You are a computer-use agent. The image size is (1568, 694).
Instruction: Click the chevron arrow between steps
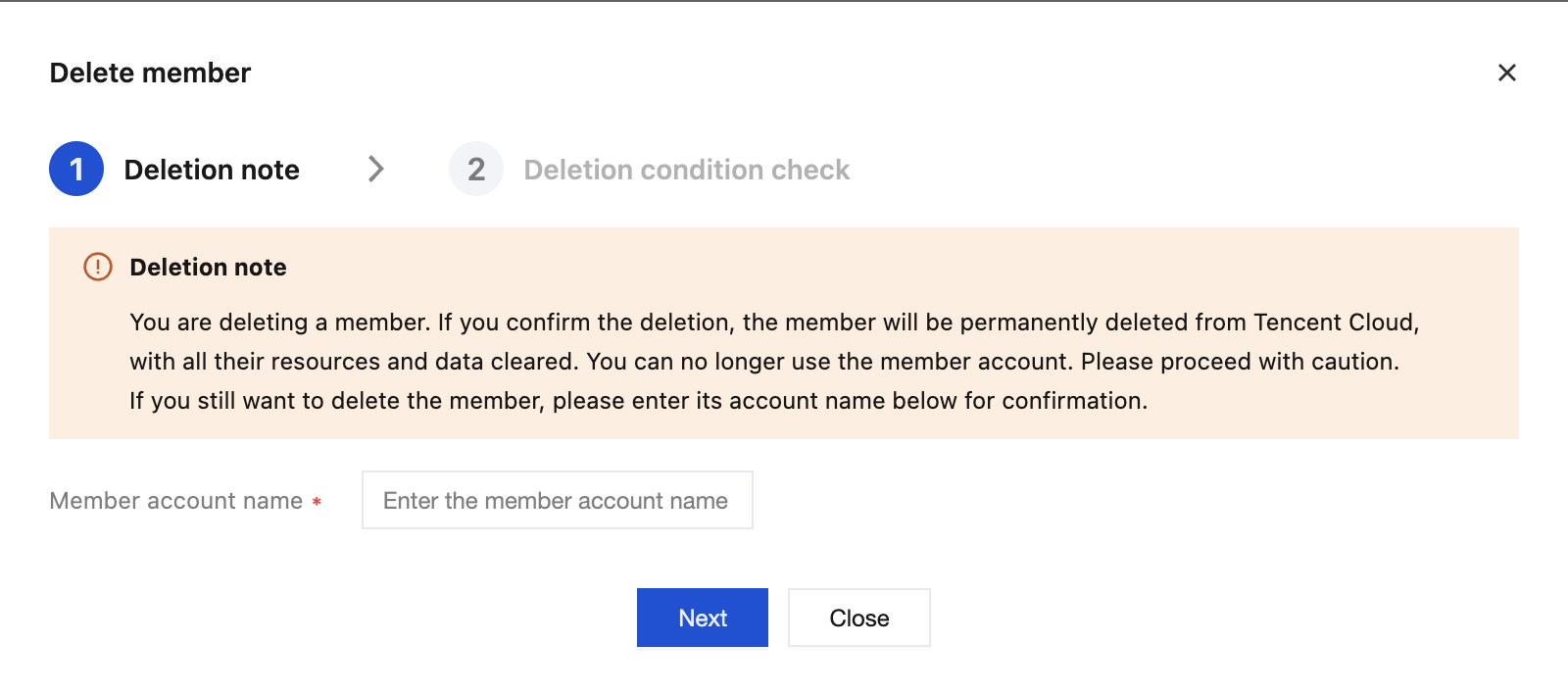(x=375, y=169)
